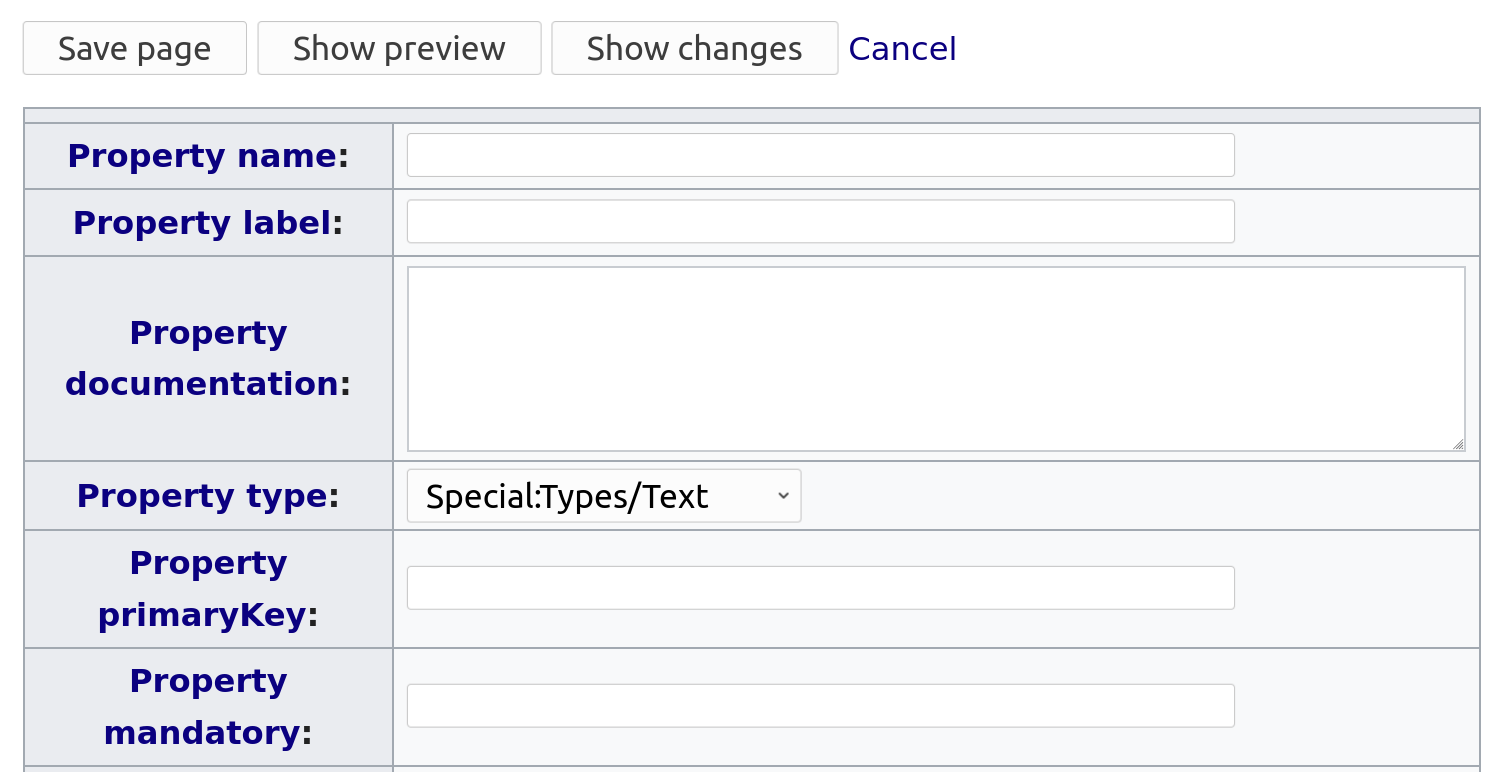This screenshot has width=1511, height=773.
Task: Click the Property type row label
Action: click(207, 495)
